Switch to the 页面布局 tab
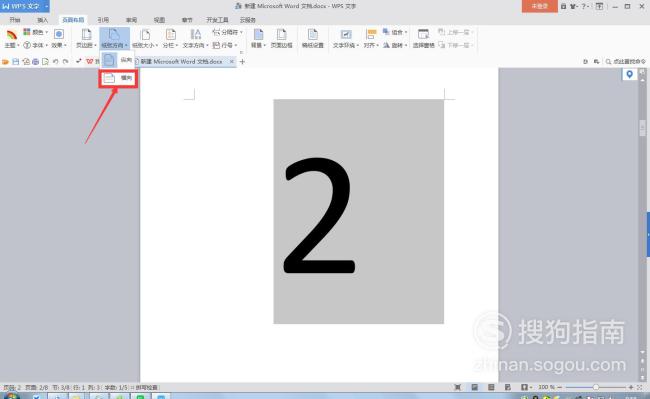Viewport: 650px width, 399px height. tap(73, 20)
